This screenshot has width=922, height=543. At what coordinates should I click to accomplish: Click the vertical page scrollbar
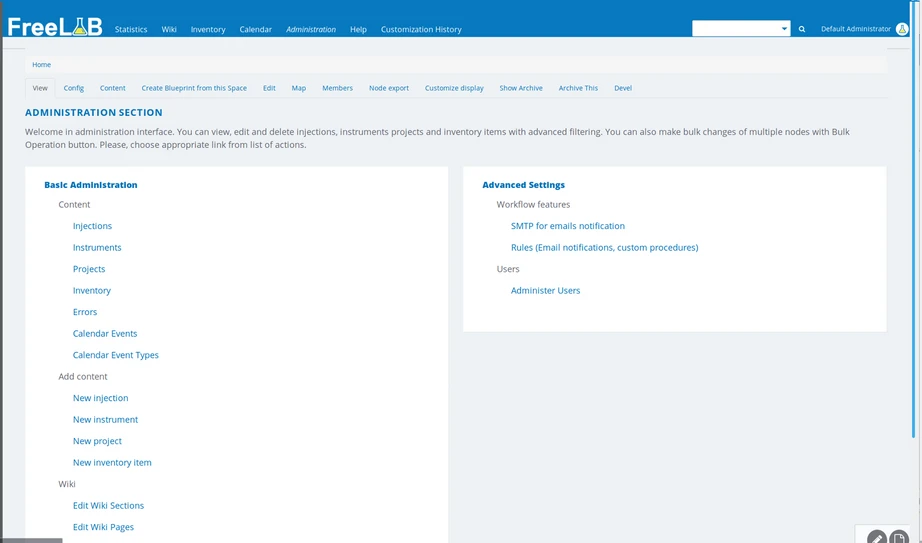[913, 221]
